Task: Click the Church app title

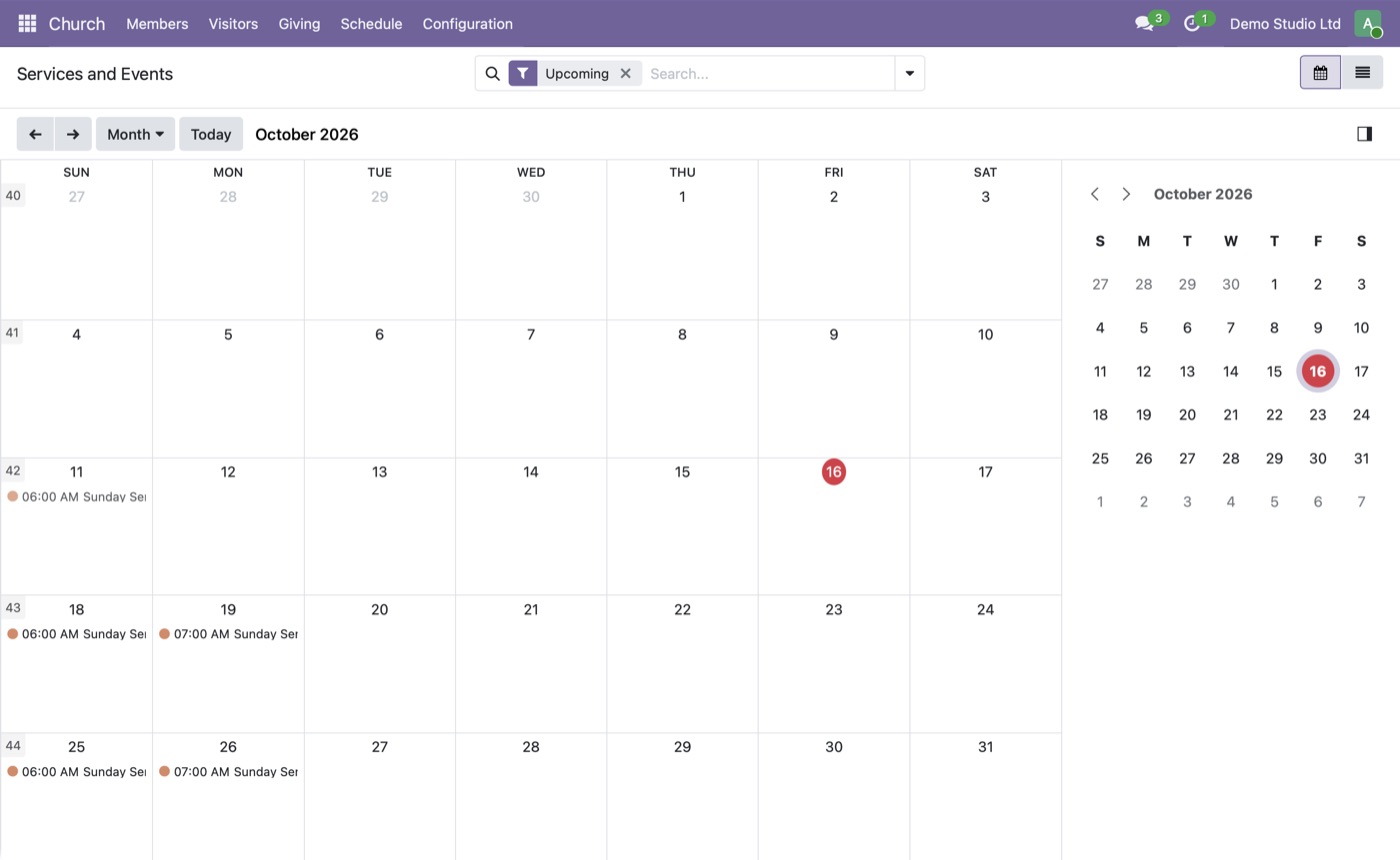Action: coord(76,23)
